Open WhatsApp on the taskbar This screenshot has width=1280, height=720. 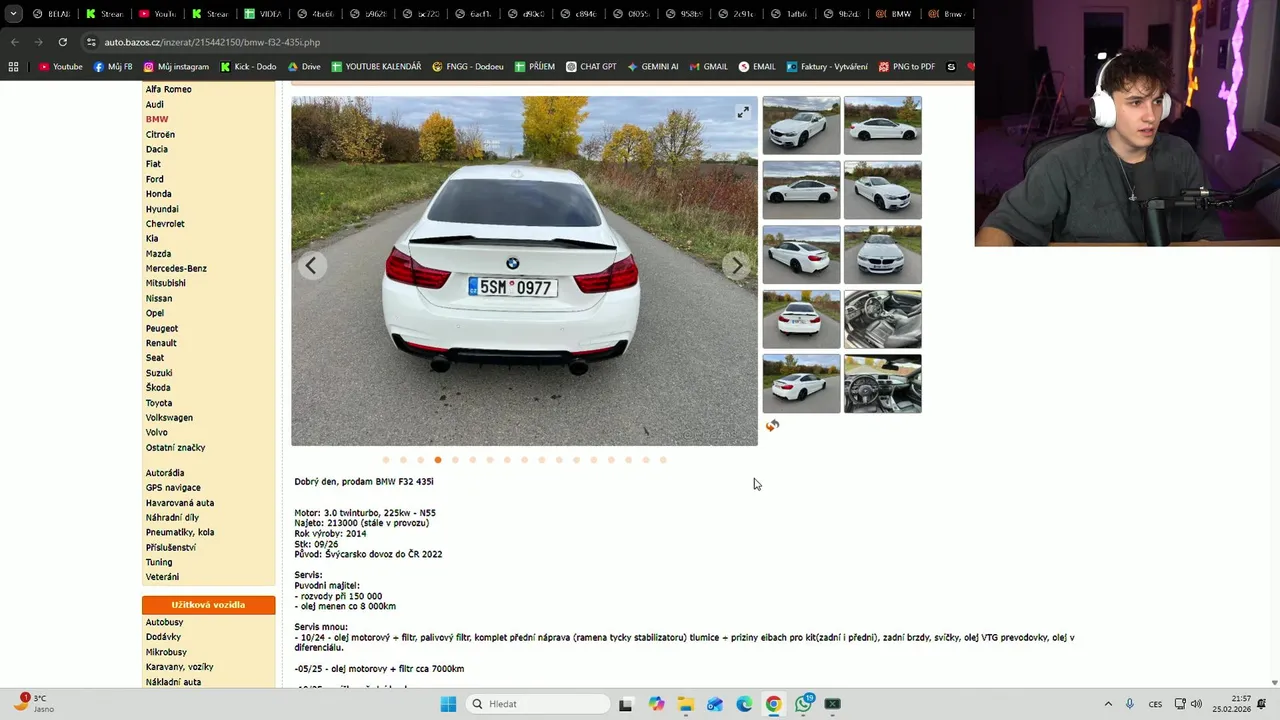coord(803,704)
